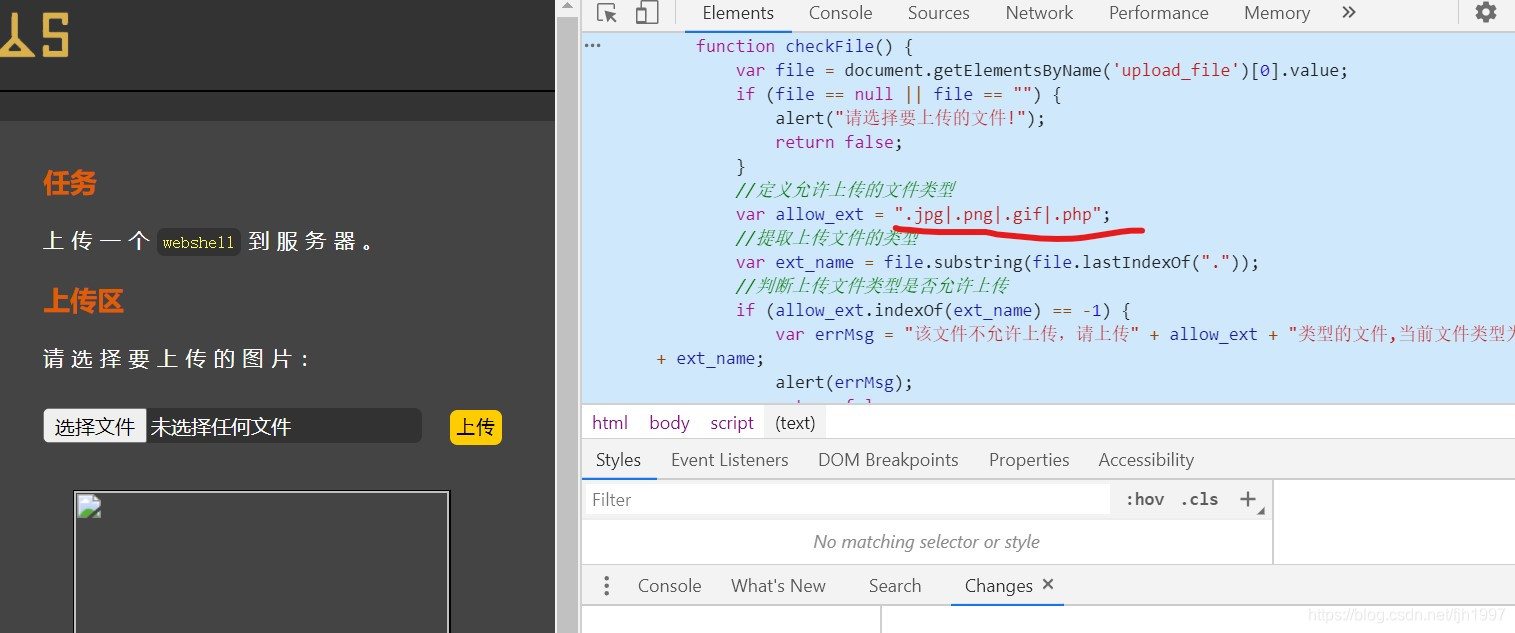Click the ellipsis beside the checkFile line
This screenshot has width=1515, height=633.
(593, 46)
